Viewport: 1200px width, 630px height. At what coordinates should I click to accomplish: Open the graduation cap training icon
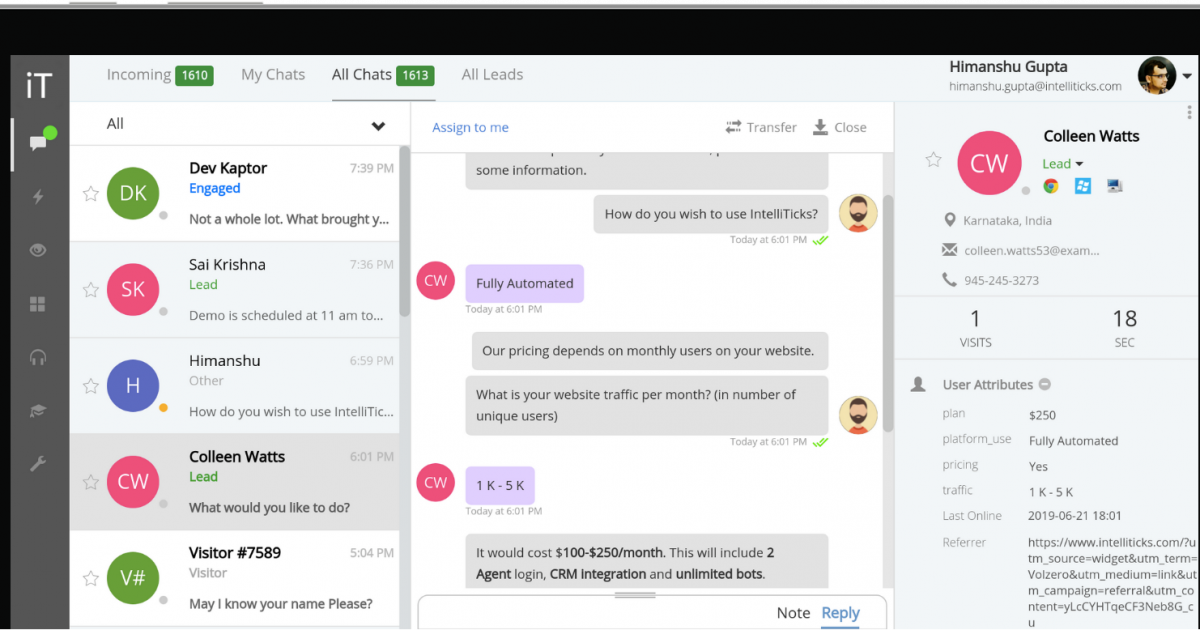pos(38,410)
